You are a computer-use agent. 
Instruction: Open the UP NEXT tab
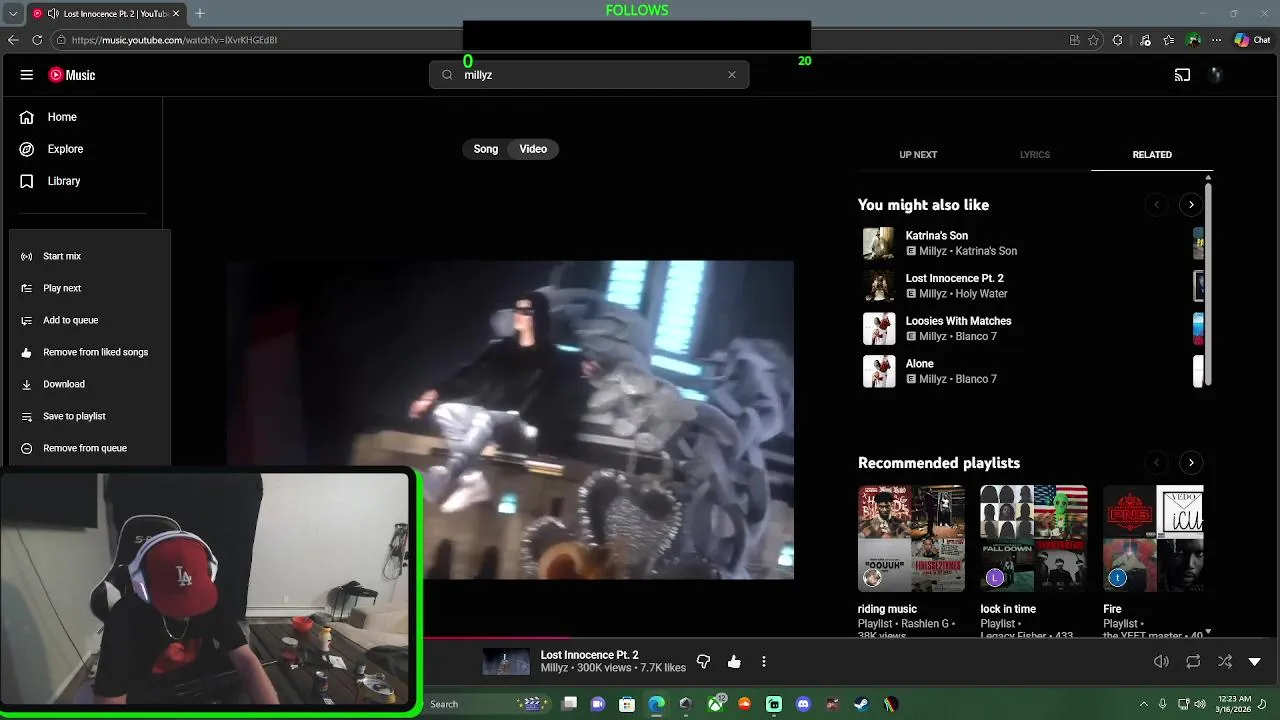(x=918, y=155)
